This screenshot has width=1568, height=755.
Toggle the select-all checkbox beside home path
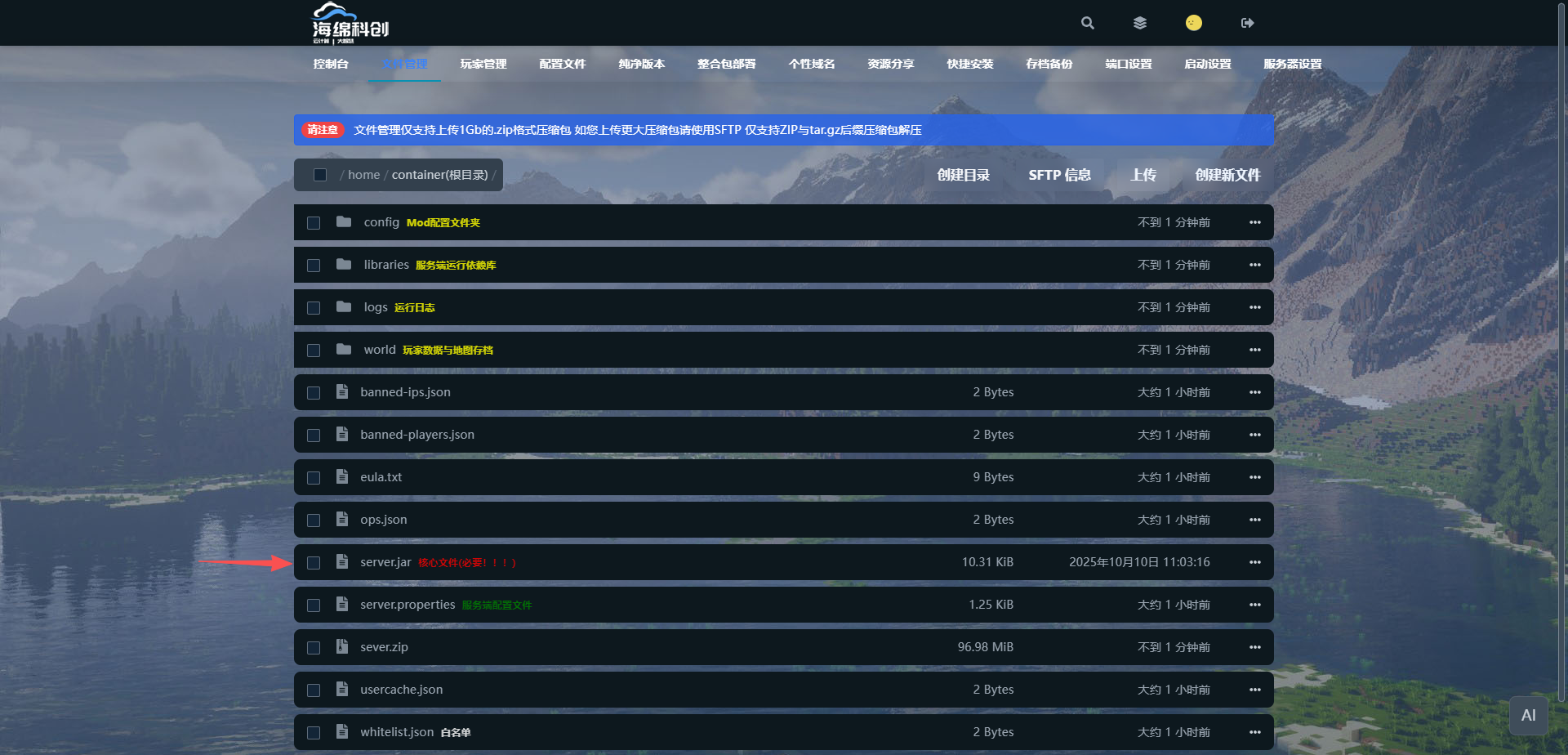pos(320,175)
